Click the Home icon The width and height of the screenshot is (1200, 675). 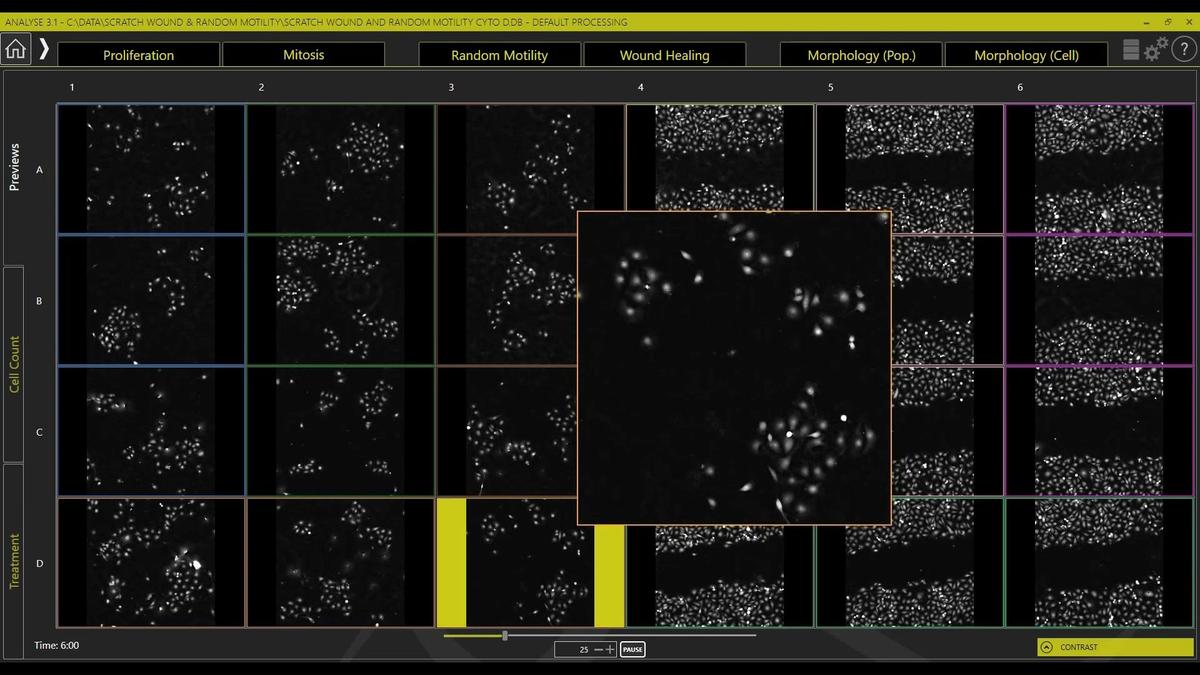point(15,47)
